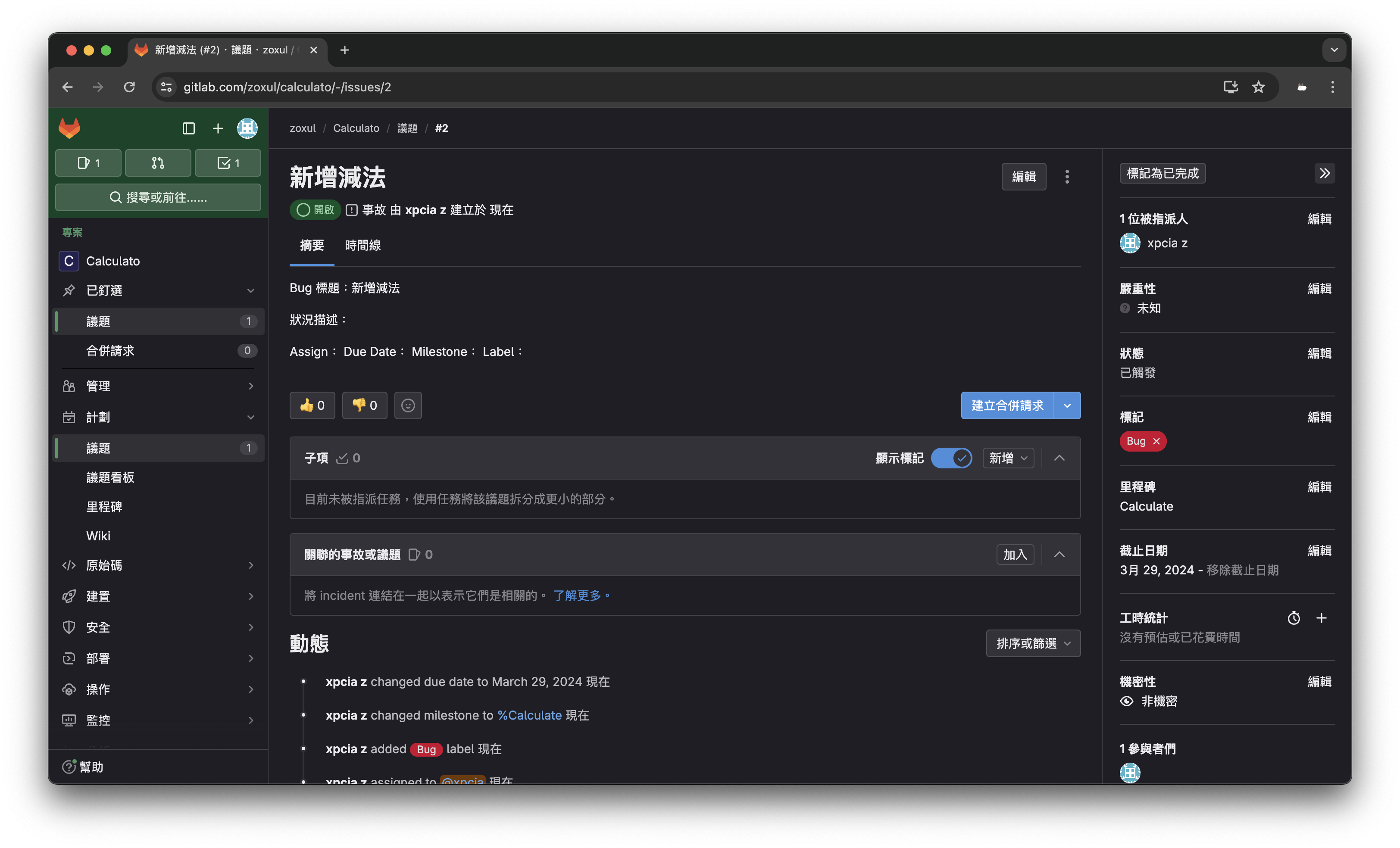Viewport: 1400px width, 848px height.
Task: Click the 搜尋或前往 search field
Action: [x=158, y=197]
